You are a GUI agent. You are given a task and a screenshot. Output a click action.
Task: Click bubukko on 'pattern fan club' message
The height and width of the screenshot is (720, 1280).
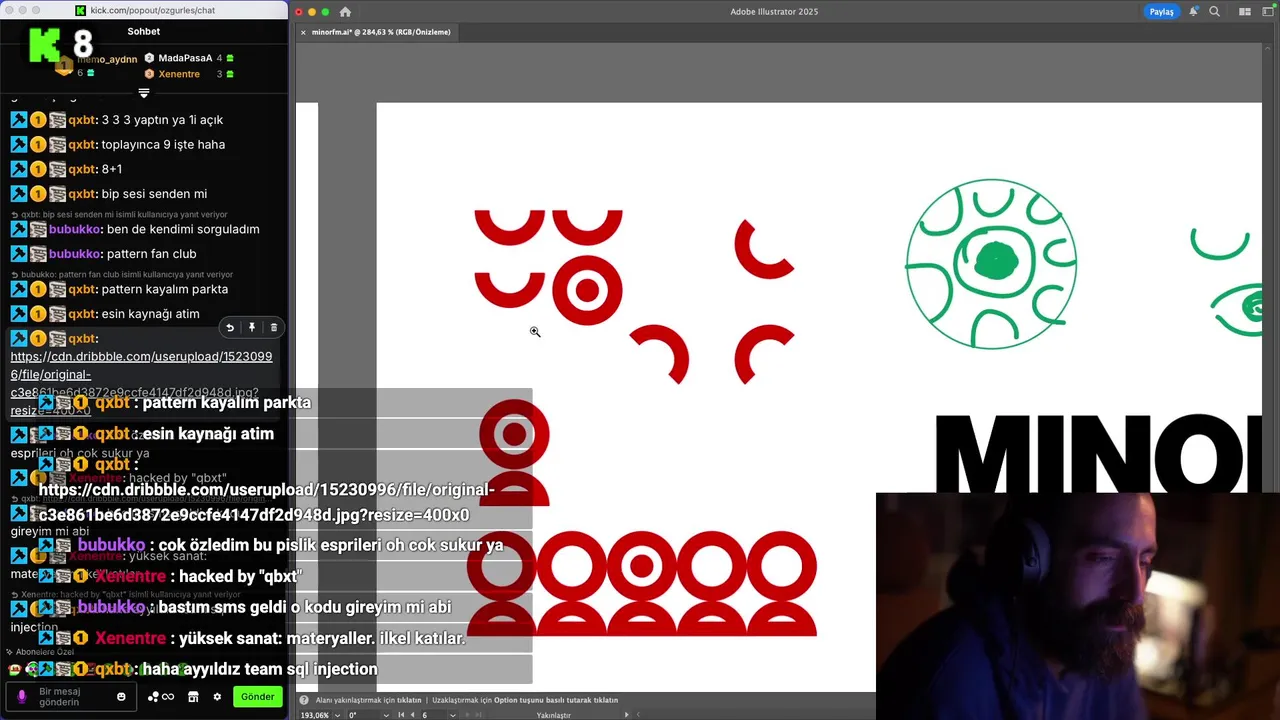(x=75, y=254)
